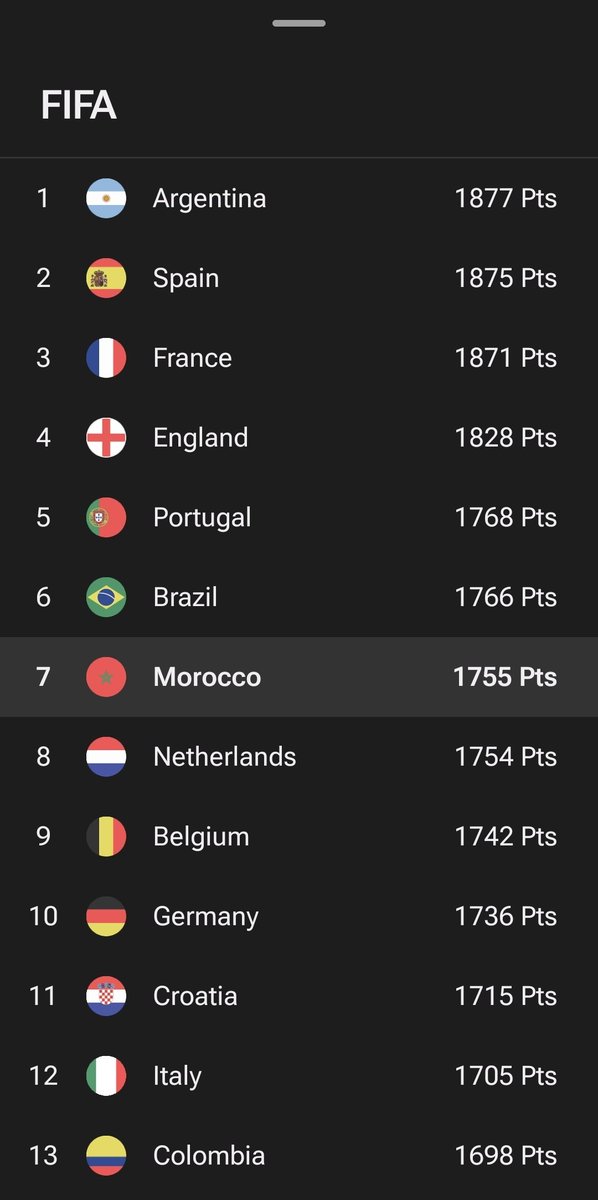The height and width of the screenshot is (1200, 598).
Task: Tap the Italy flag icon
Action: tap(106, 1076)
